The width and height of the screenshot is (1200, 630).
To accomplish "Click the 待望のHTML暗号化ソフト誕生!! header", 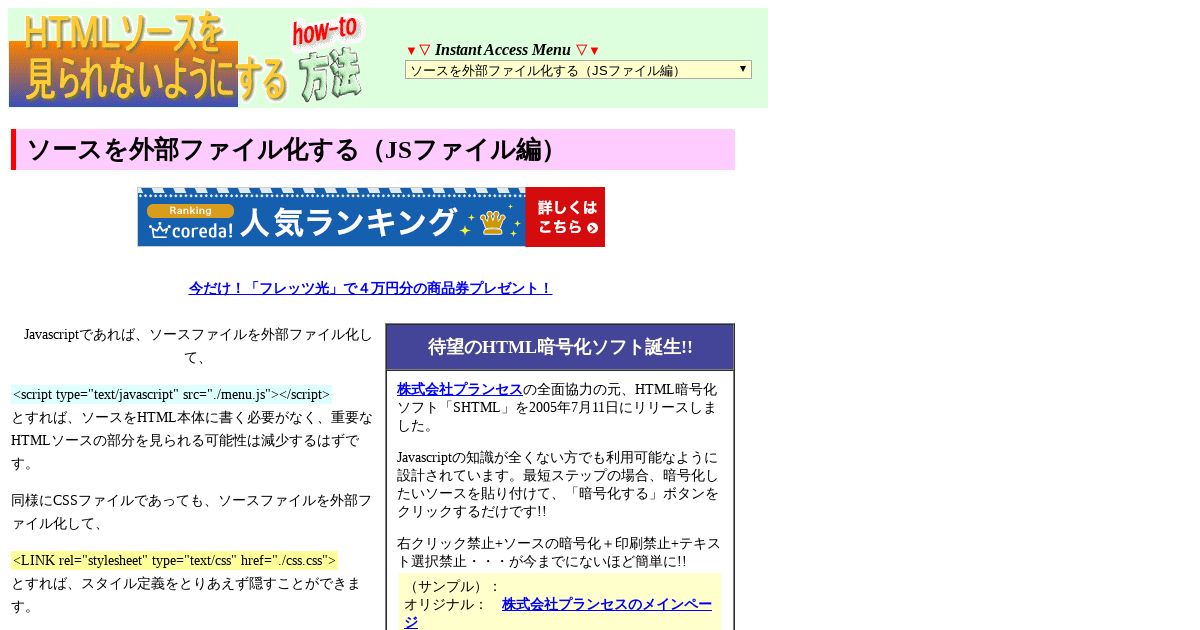I will [x=560, y=347].
